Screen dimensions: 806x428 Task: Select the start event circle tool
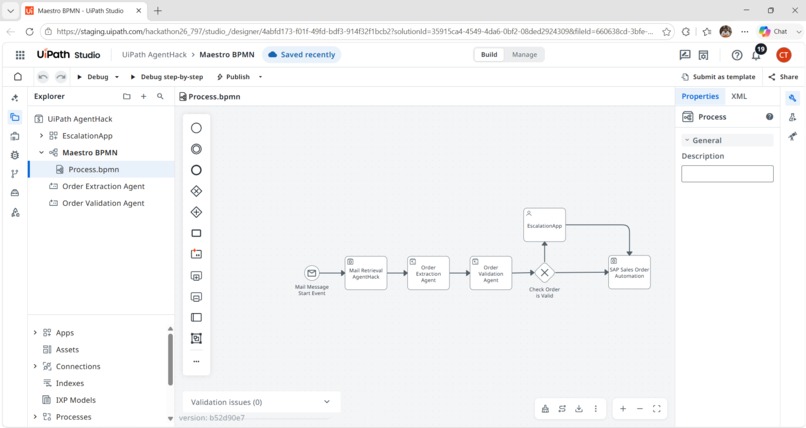coord(196,128)
